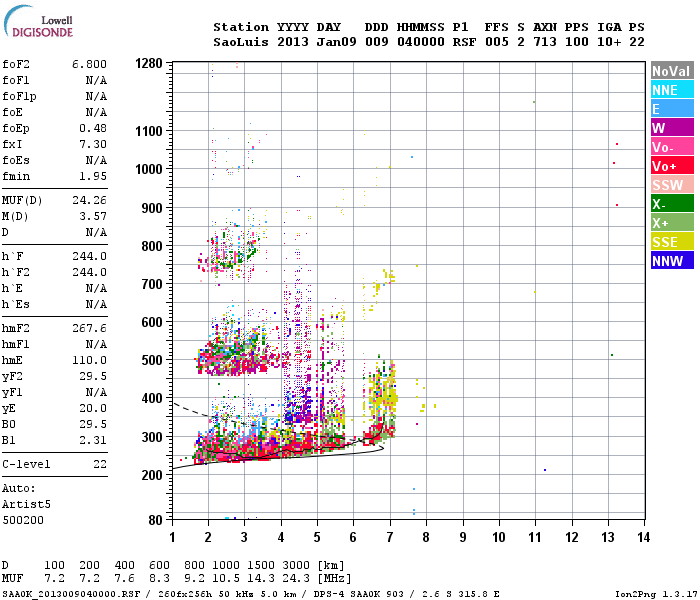Screen dimensions: 700x600
Task: Click the Jan09 date in header
Action: pyautogui.click(x=336, y=42)
